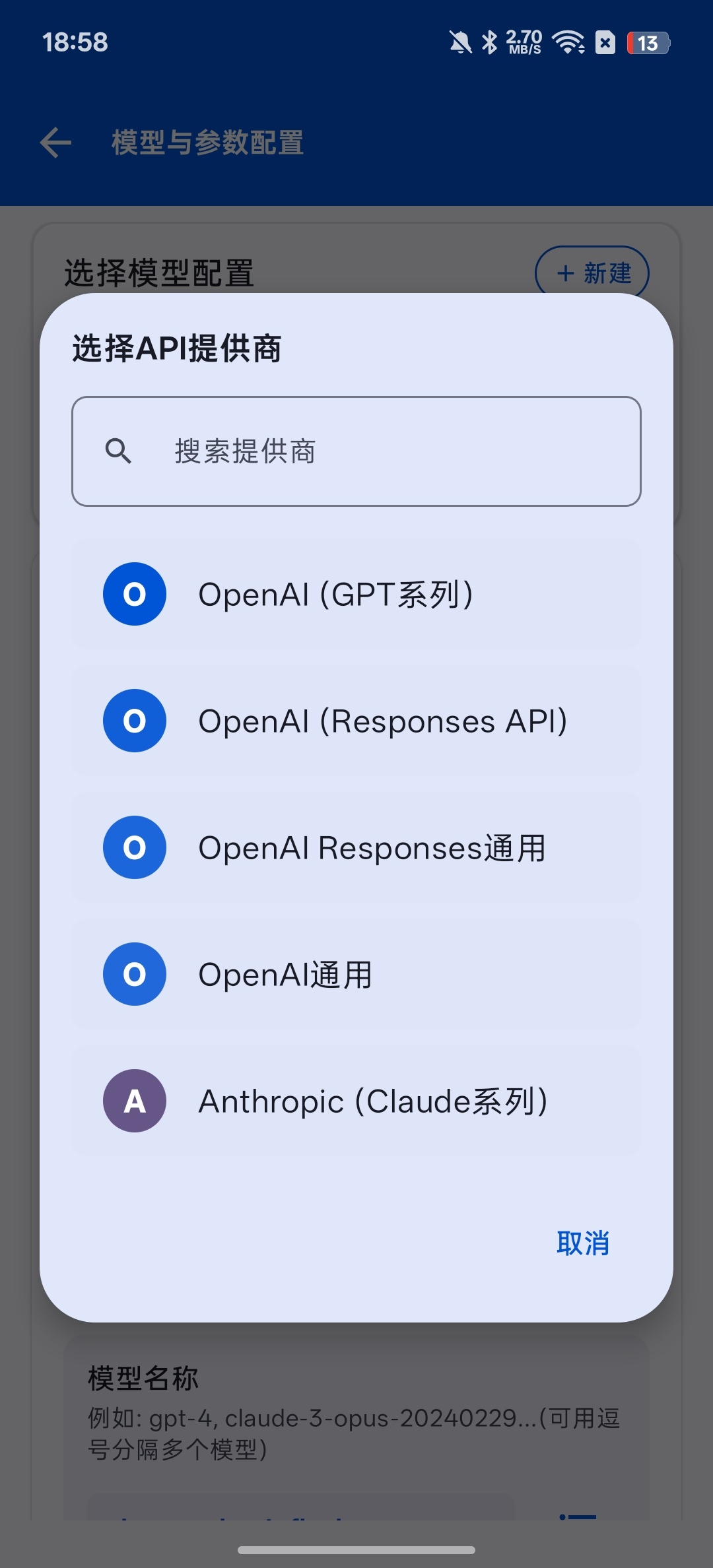Focus the 搜索提供商 search field
Screen dimensions: 713x1568
click(356, 451)
